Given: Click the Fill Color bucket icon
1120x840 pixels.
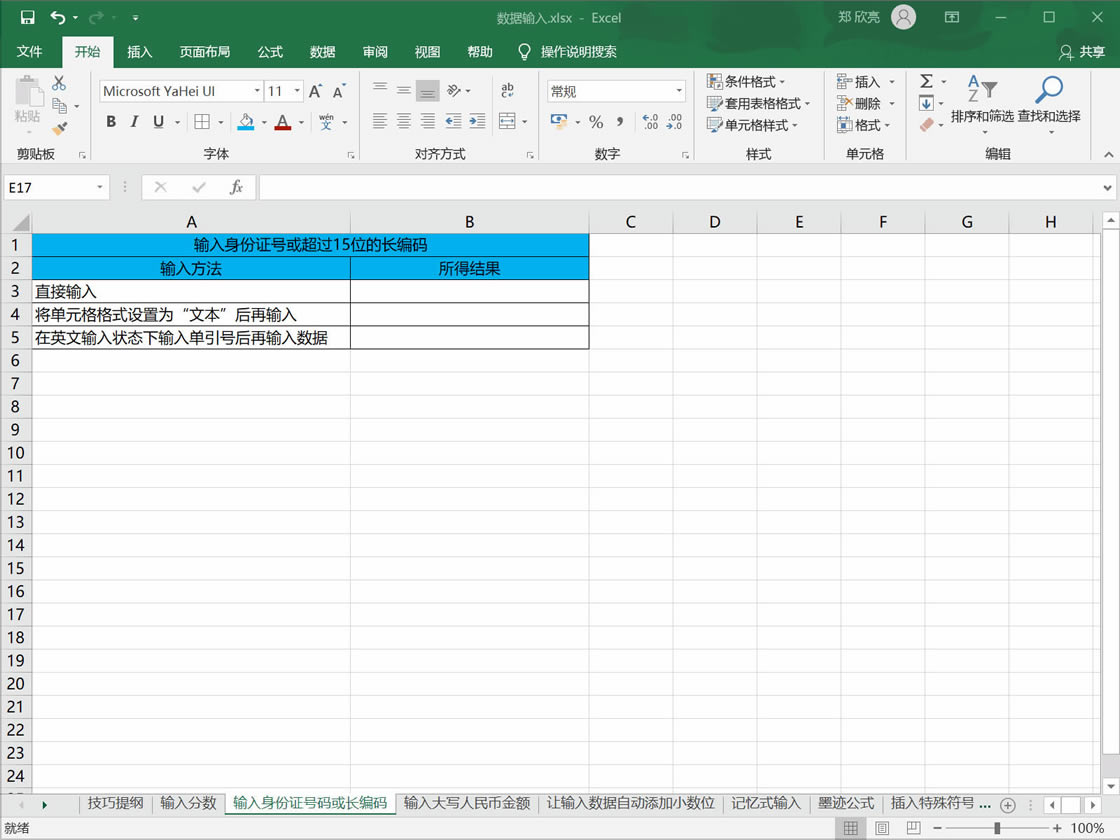Looking at the screenshot, I should [x=246, y=122].
